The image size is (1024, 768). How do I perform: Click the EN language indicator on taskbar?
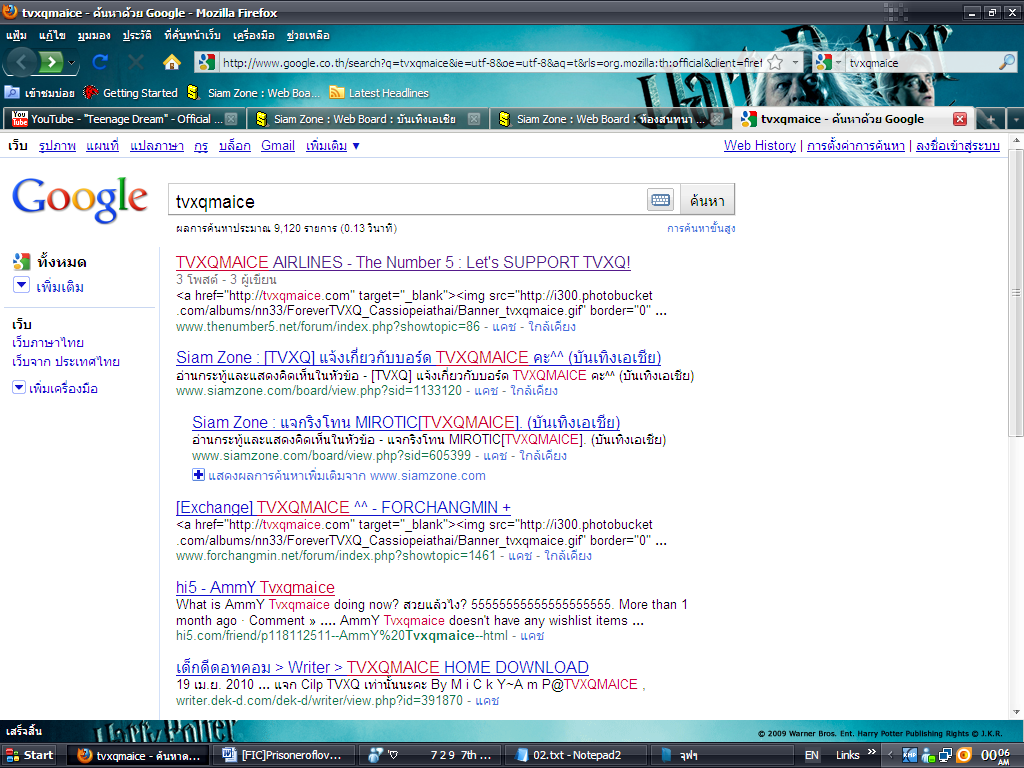[x=812, y=755]
